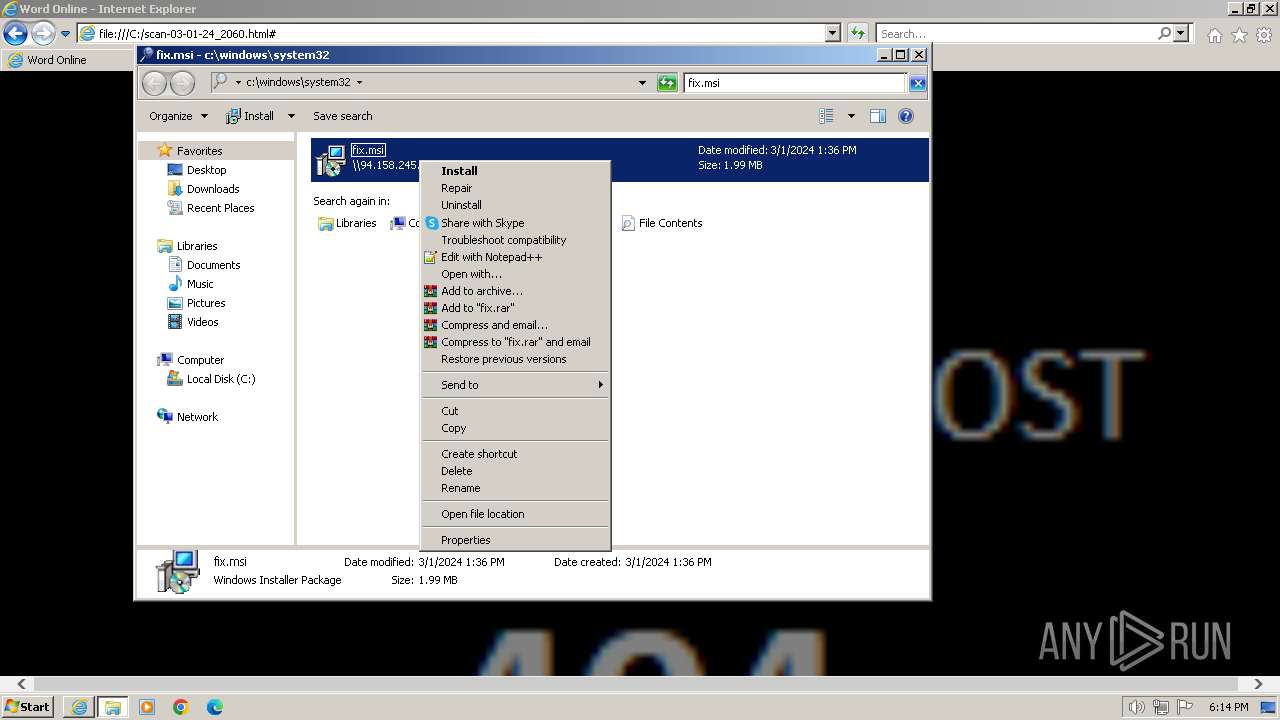Choose Repair in the context menu

click(515, 188)
